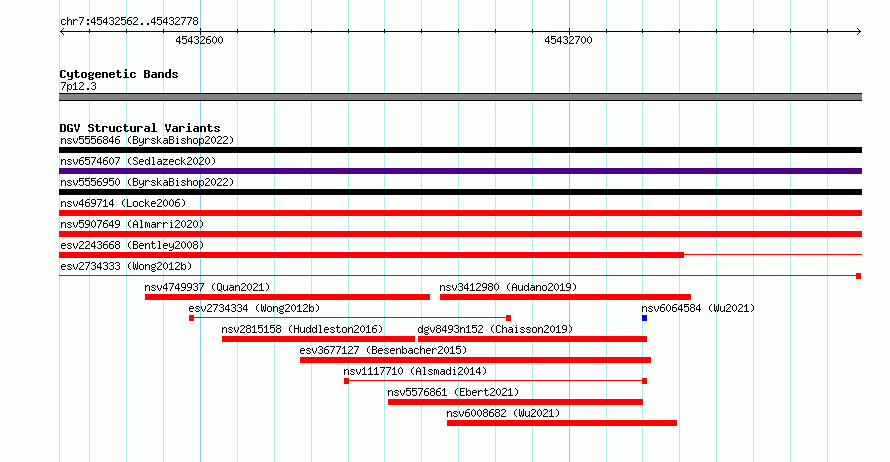Viewport: 890px width, 462px height.
Task: Select the red nsv469714 variant bar
Action: coord(460,213)
